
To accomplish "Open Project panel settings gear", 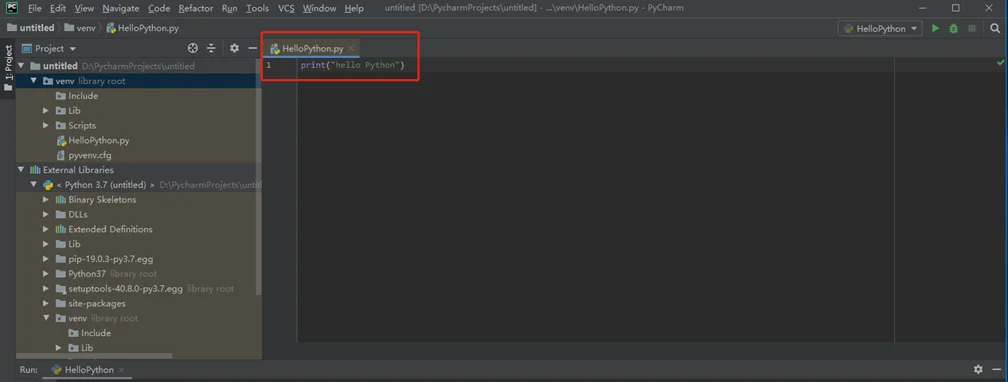I will (234, 48).
